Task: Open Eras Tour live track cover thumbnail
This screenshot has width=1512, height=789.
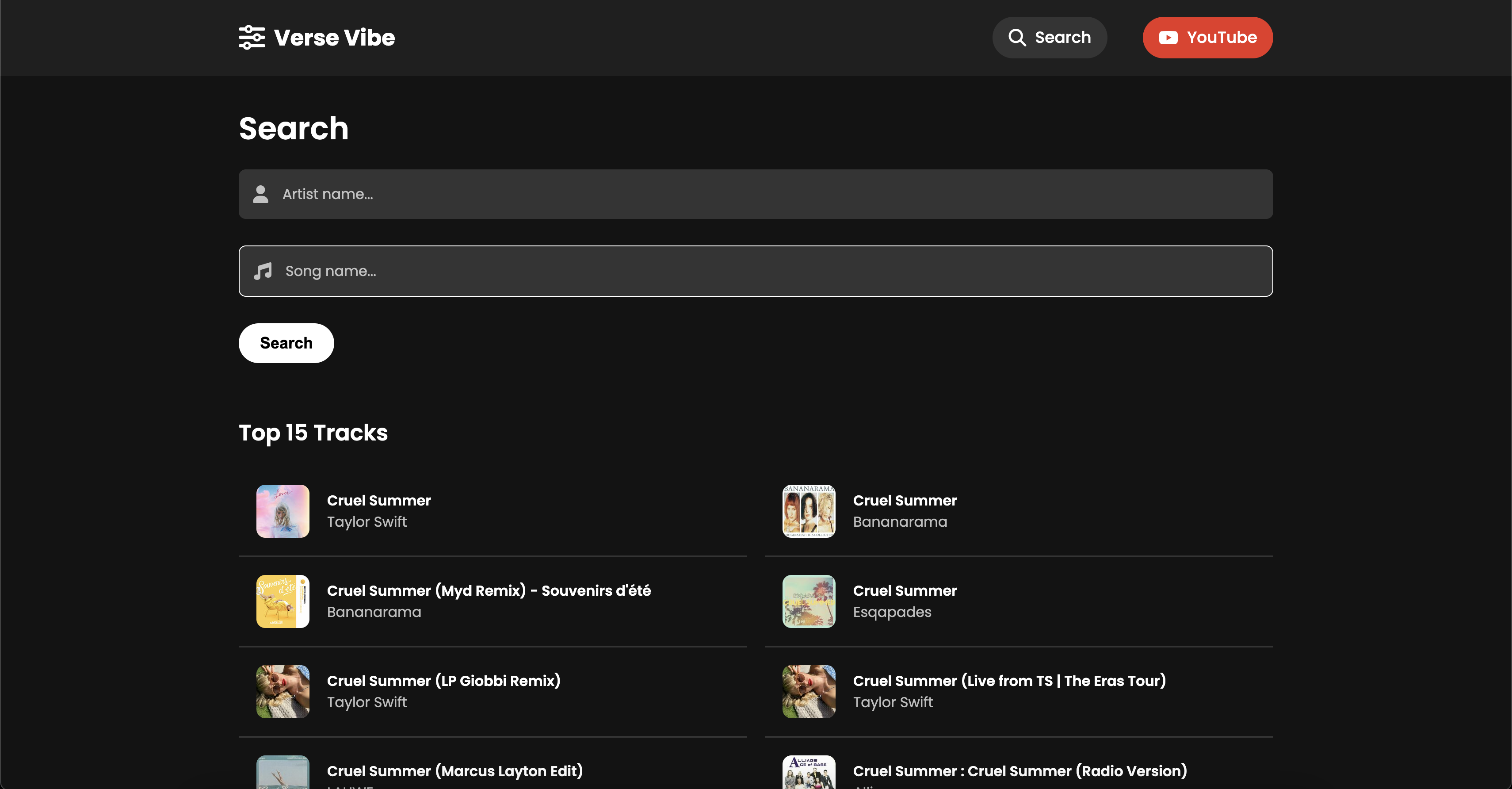Action: click(x=809, y=692)
